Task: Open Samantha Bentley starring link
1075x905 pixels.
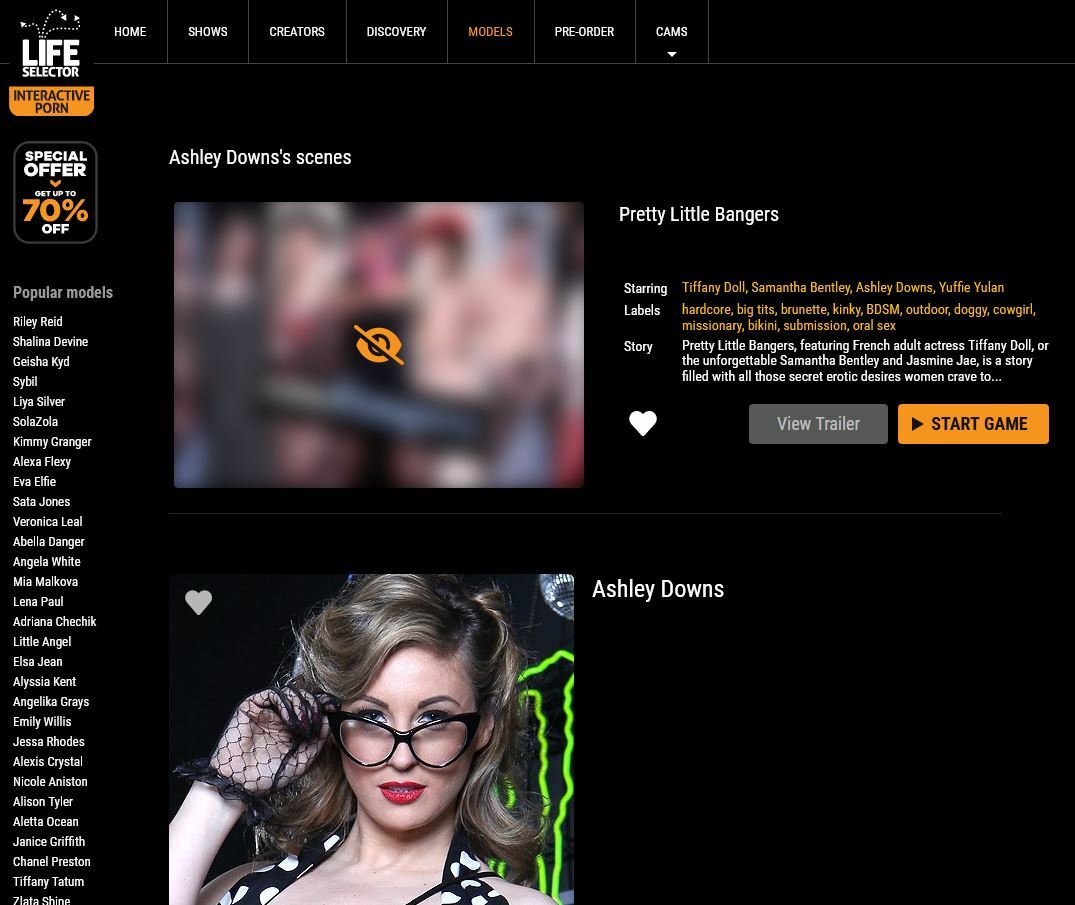Action: point(800,287)
